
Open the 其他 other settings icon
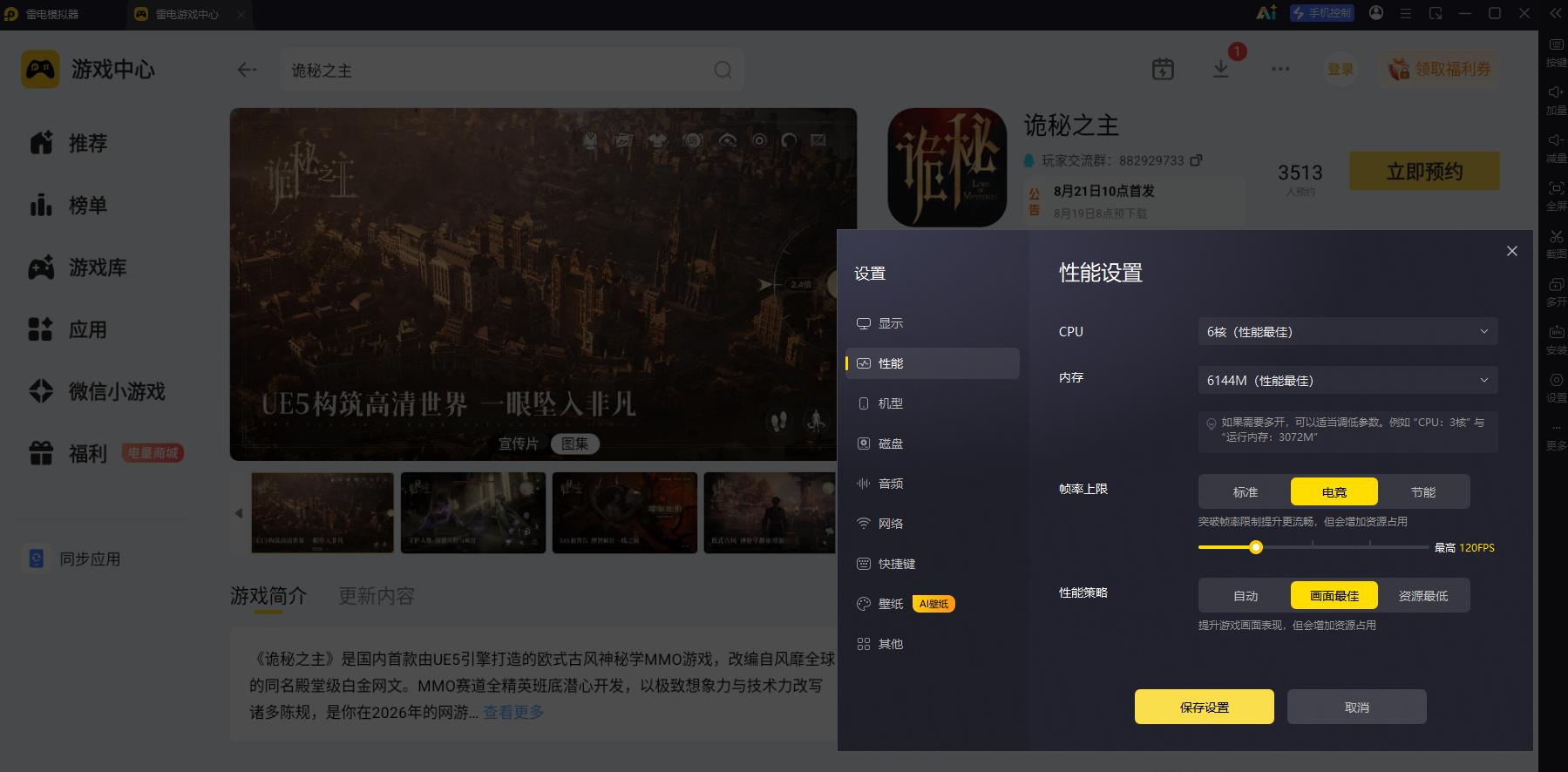pyautogui.click(x=864, y=644)
